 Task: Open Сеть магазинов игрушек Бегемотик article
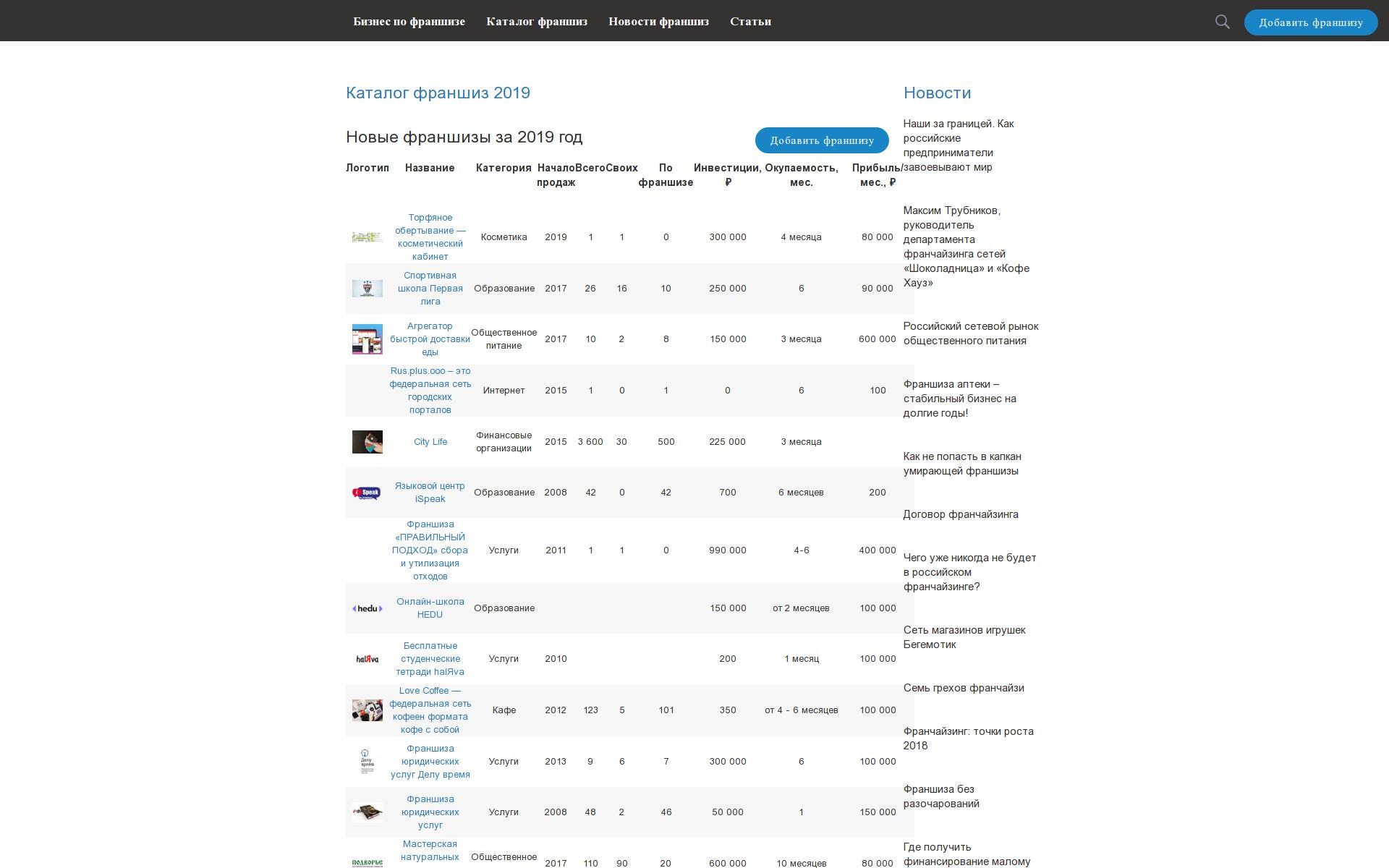click(964, 637)
